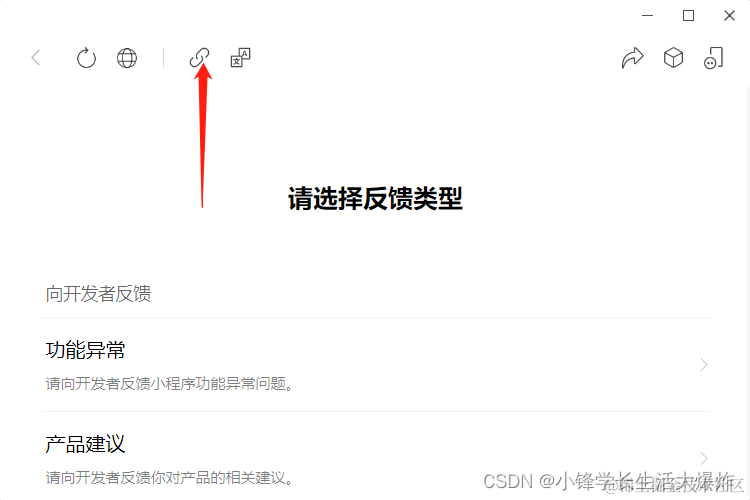
Task: Minimize the window
Action: [x=647, y=15]
